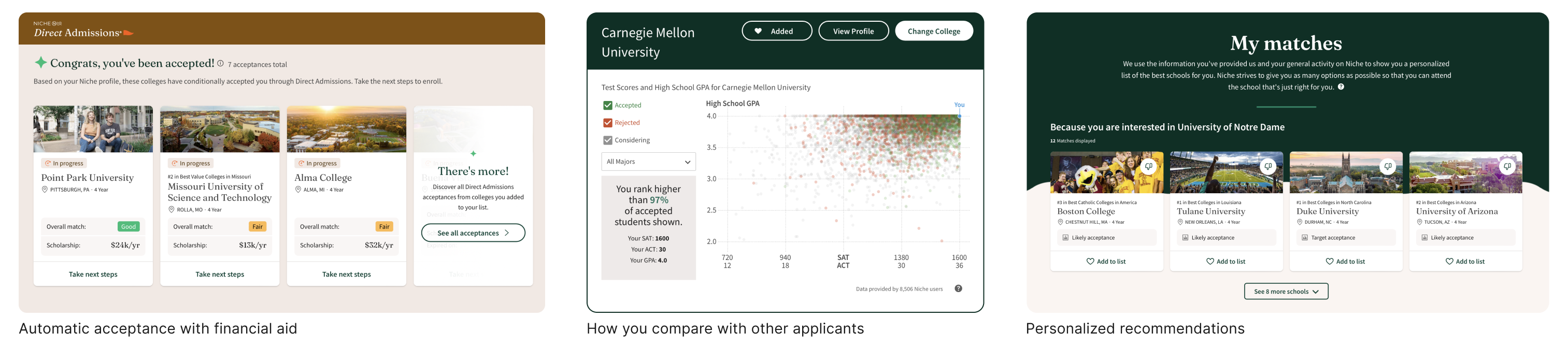Click the sparkle icon above "There's more!"
1568x347 pixels.
[x=473, y=153]
